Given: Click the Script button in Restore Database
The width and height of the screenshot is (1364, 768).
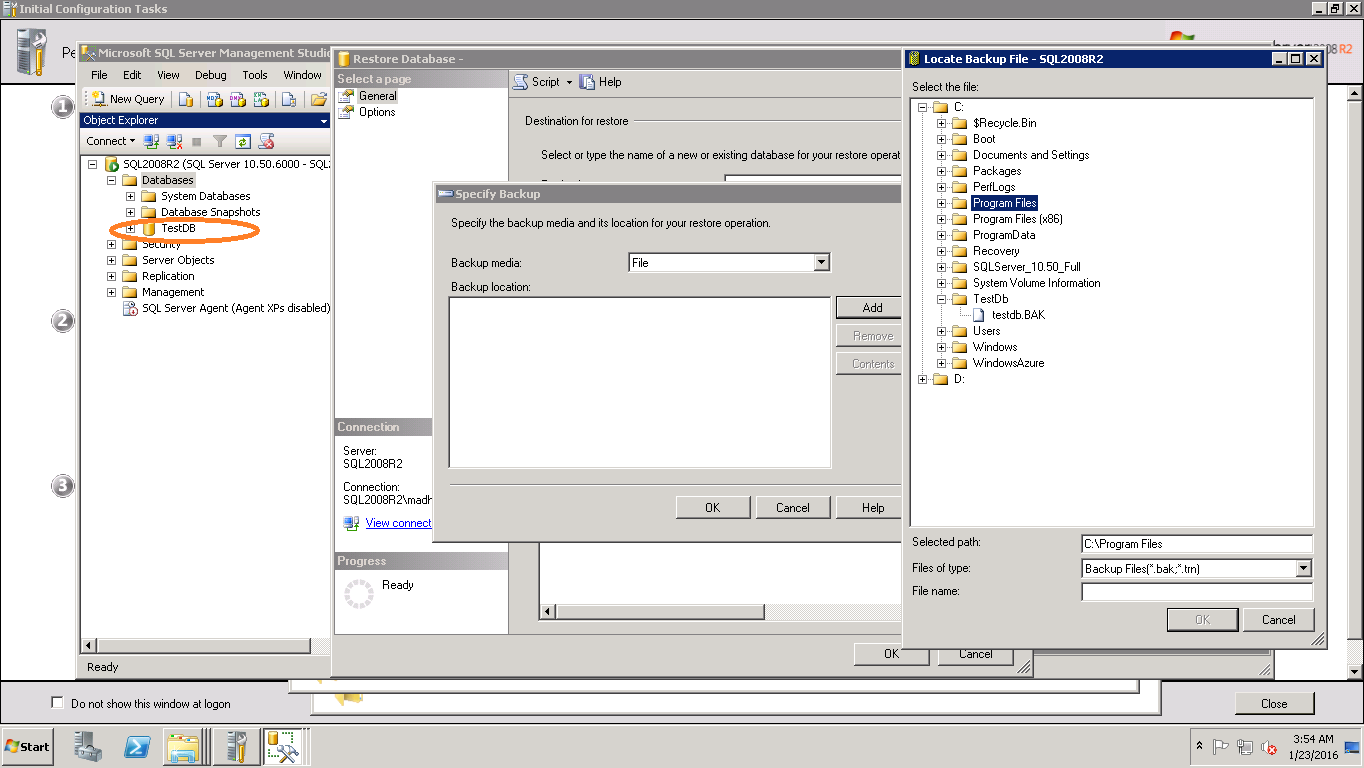Looking at the screenshot, I should 537,82.
